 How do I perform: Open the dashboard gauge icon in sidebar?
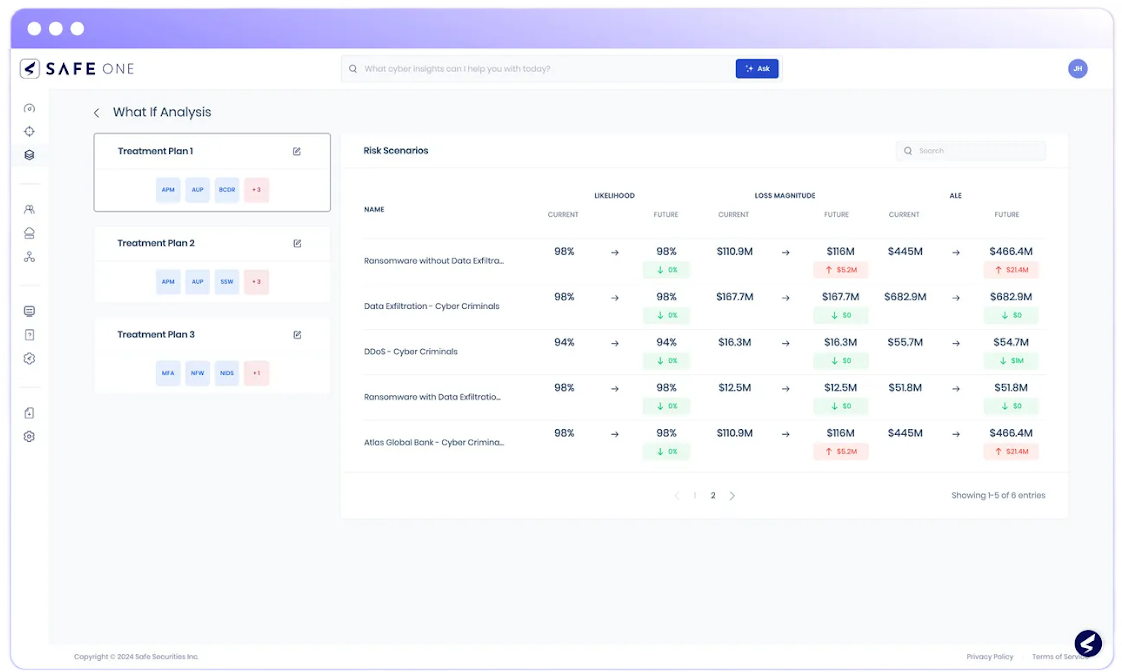(29, 108)
